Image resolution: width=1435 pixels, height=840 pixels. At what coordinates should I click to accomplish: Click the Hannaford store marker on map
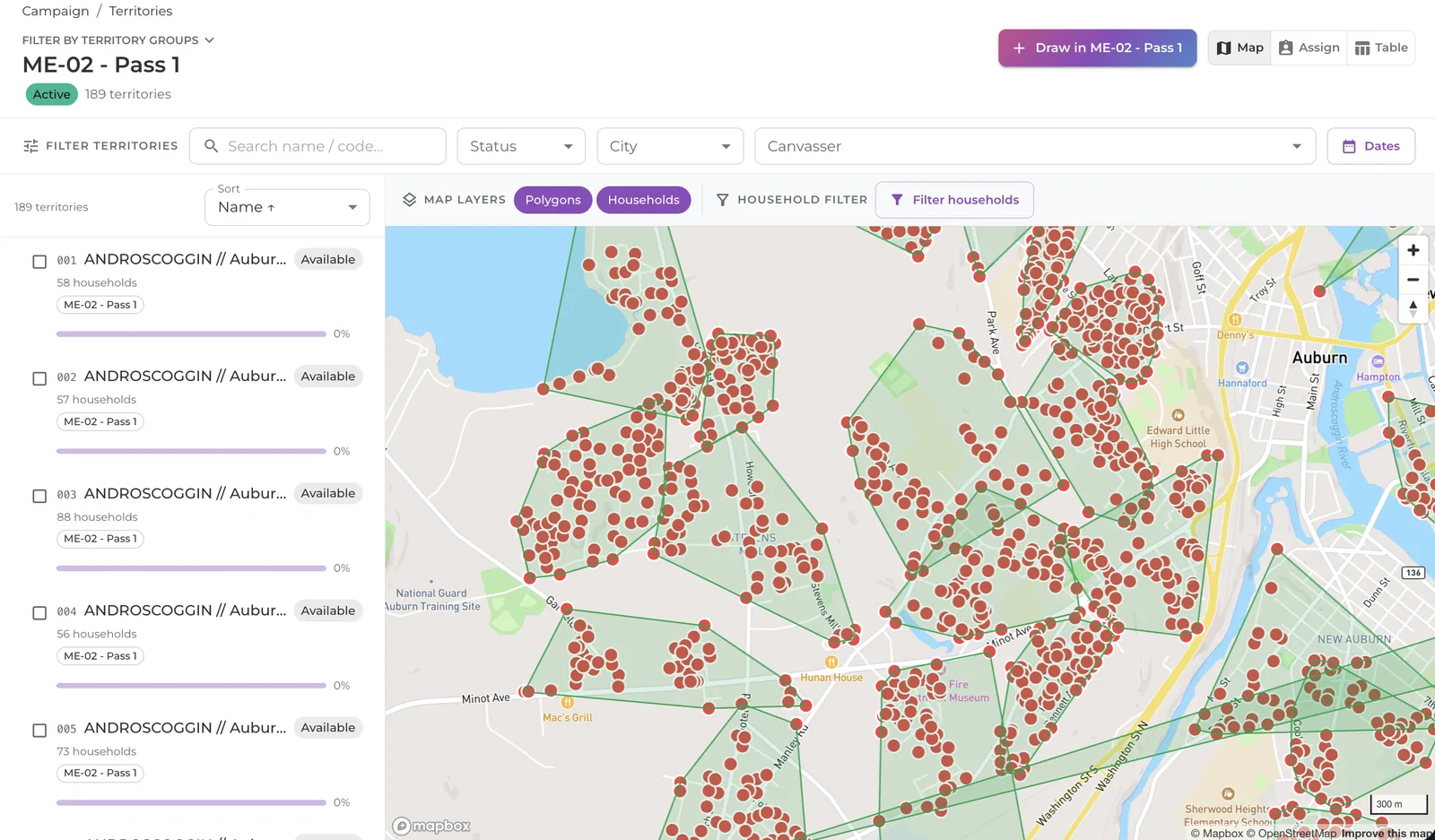click(x=1242, y=368)
